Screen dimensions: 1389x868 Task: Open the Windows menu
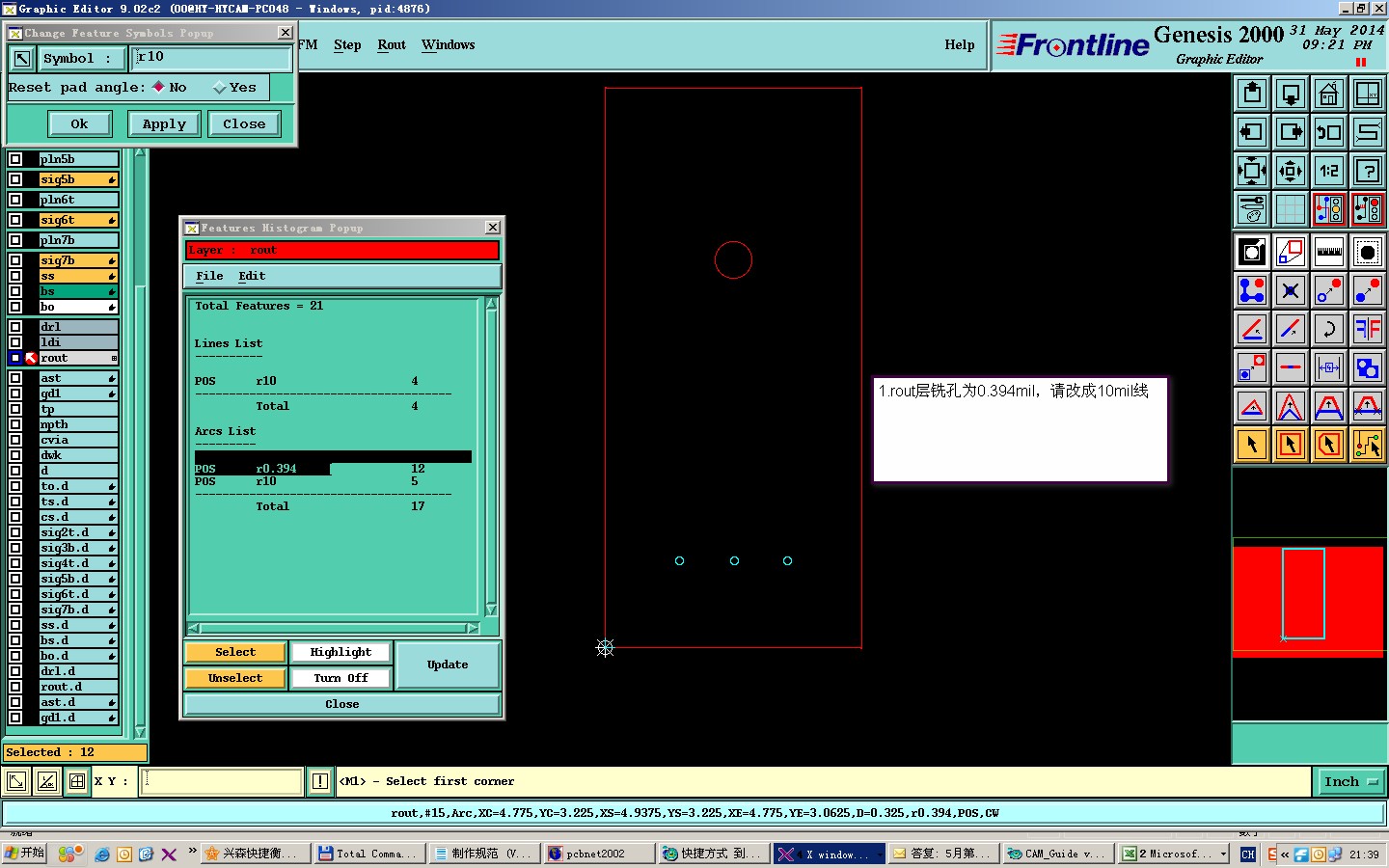pyautogui.click(x=448, y=44)
